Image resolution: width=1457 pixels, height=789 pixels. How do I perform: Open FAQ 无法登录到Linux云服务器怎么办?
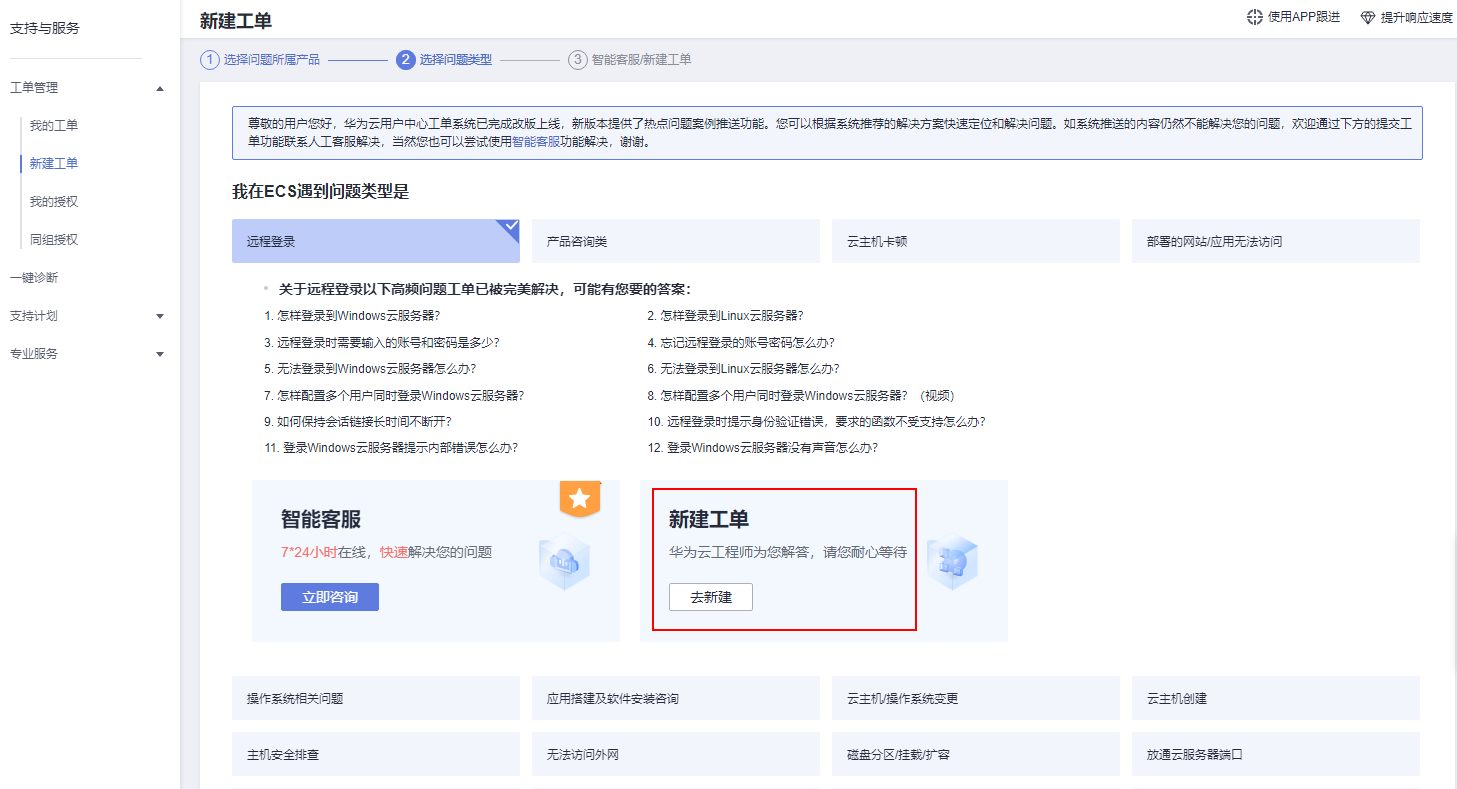[x=743, y=369]
